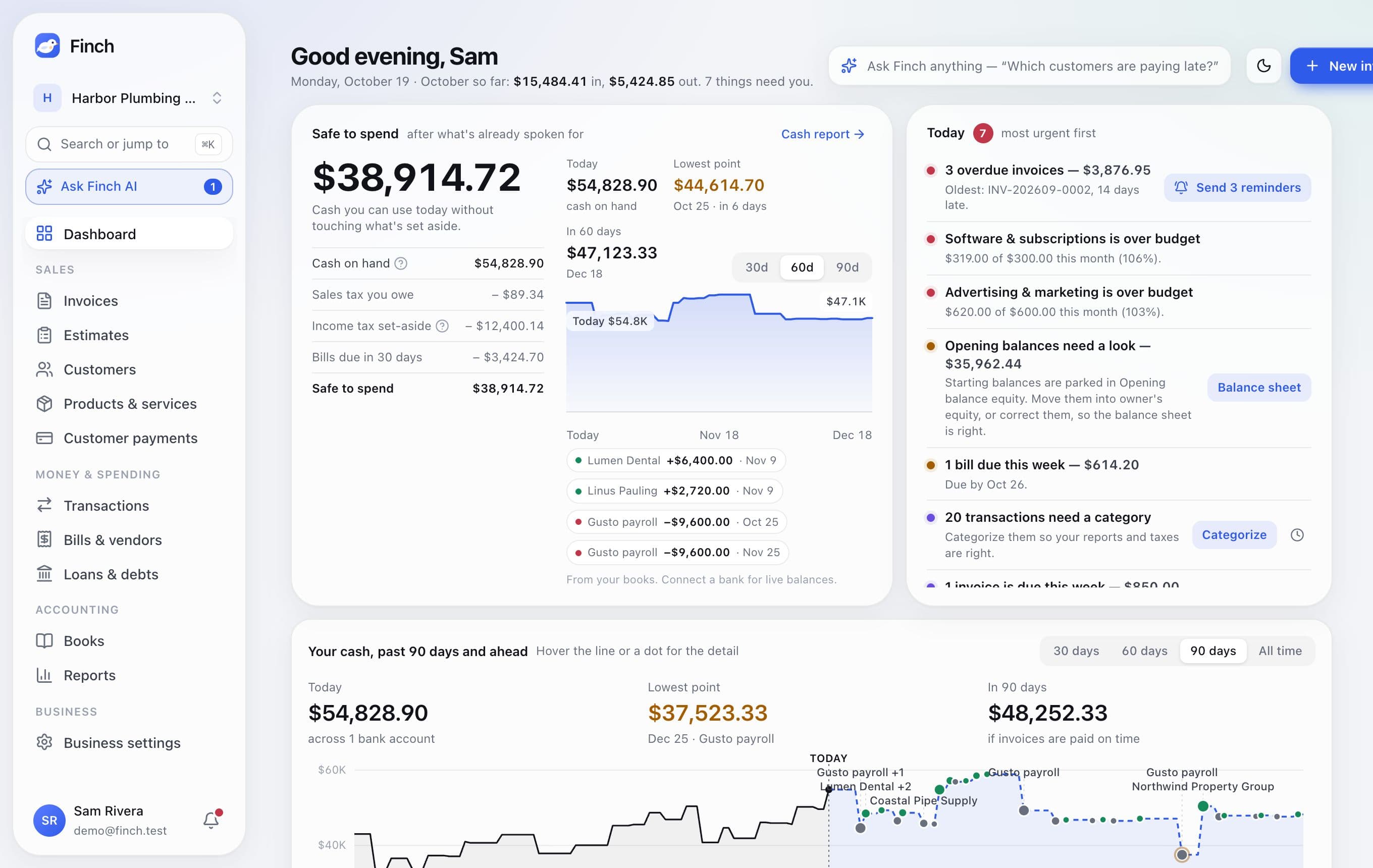
Task: Open Estimates in the sidebar
Action: click(x=129, y=335)
